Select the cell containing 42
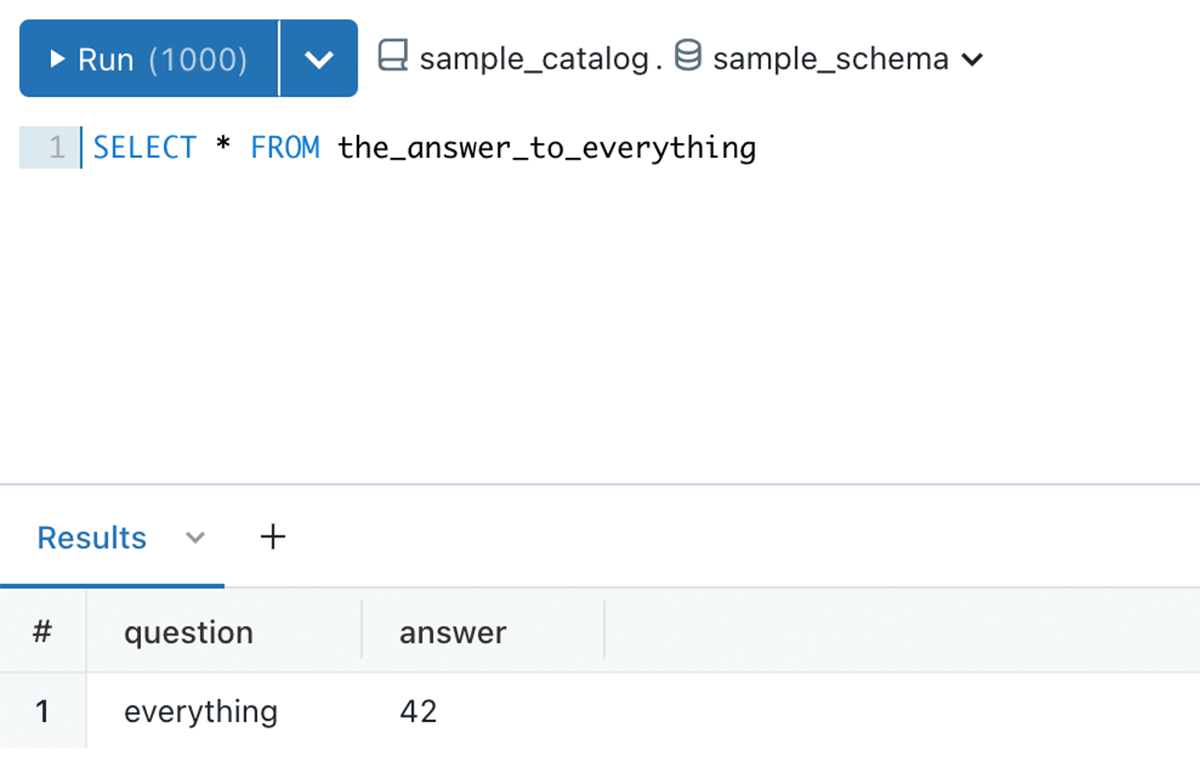Screen dimensions: 1200x767 pos(418,711)
